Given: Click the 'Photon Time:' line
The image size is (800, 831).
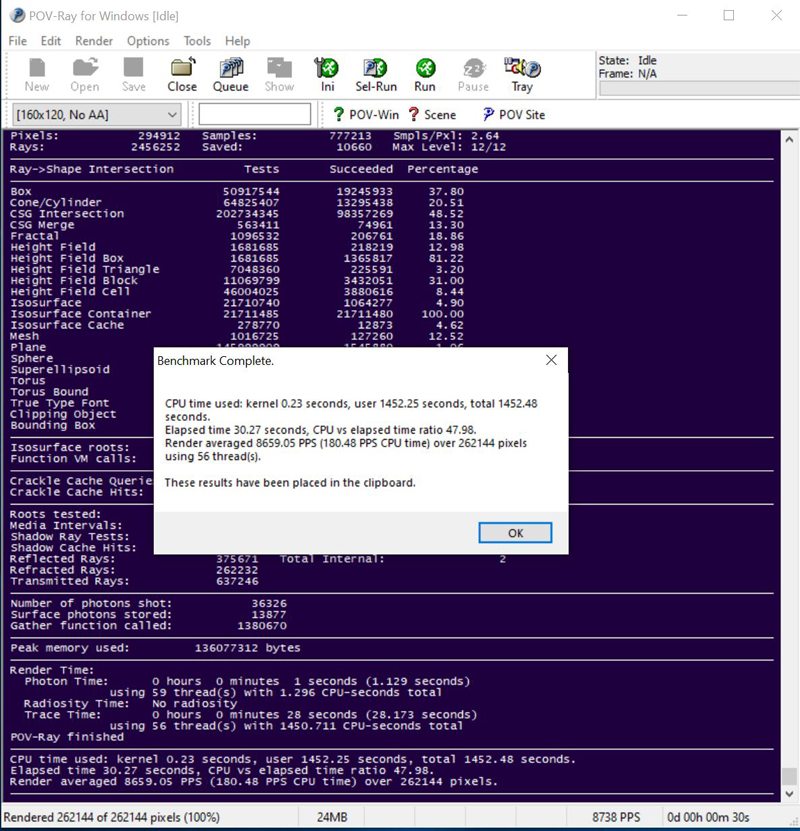Looking at the screenshot, I should pos(247,681).
